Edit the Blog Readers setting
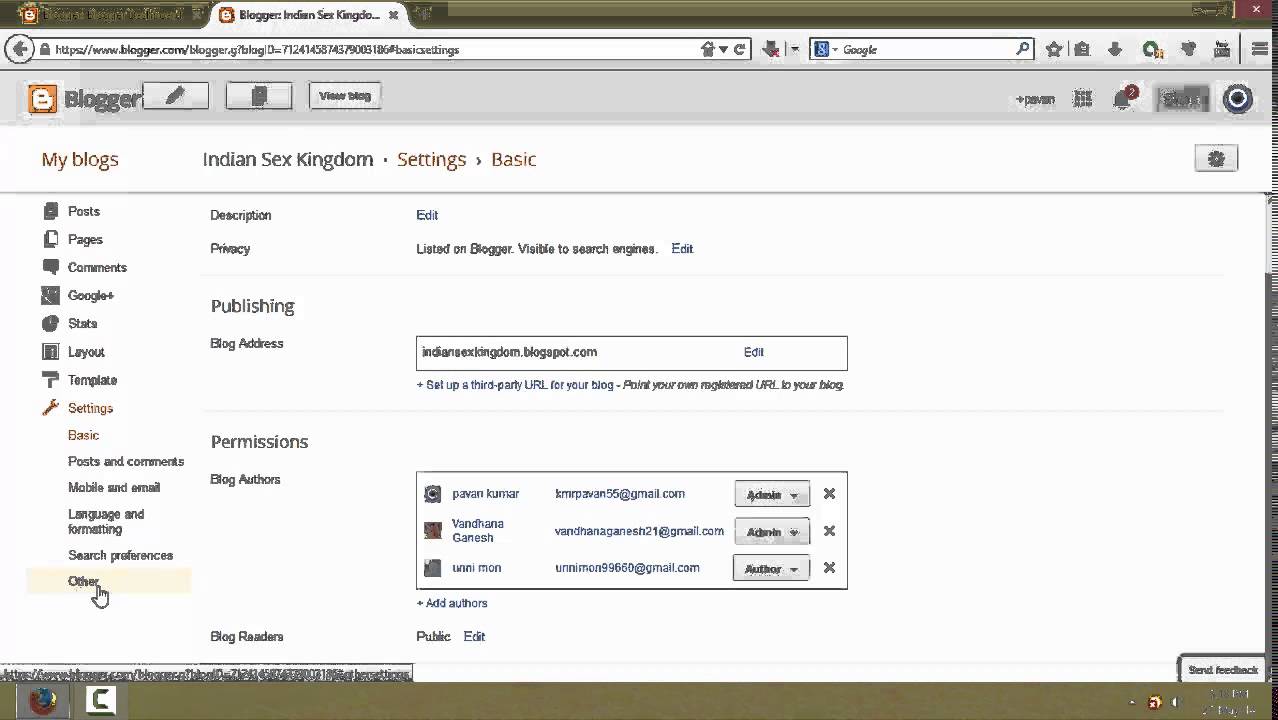The width and height of the screenshot is (1278, 720). tap(474, 636)
